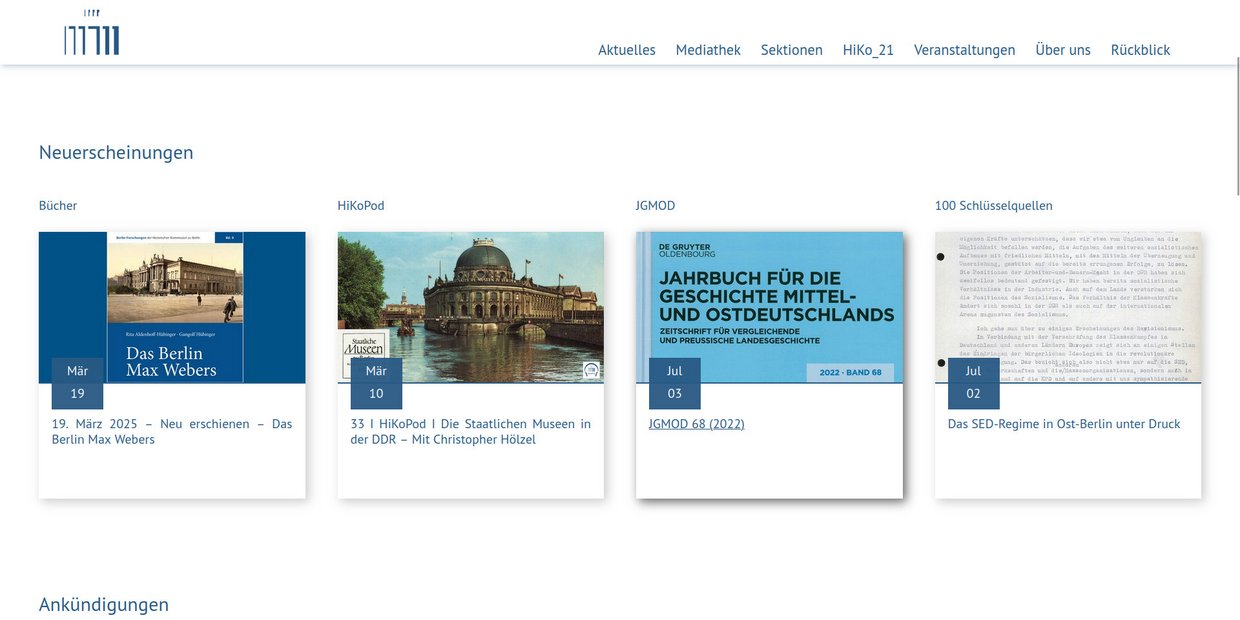Screen dimensions: 1240x620
Task: Click the Bücher category label
Action: pos(57,205)
